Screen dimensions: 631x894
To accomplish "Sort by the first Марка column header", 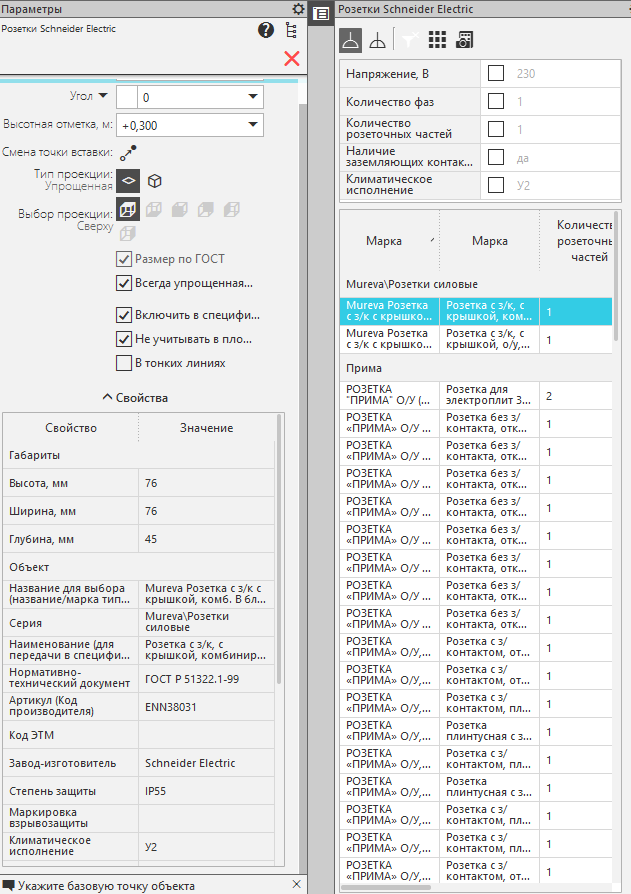I will [384, 241].
